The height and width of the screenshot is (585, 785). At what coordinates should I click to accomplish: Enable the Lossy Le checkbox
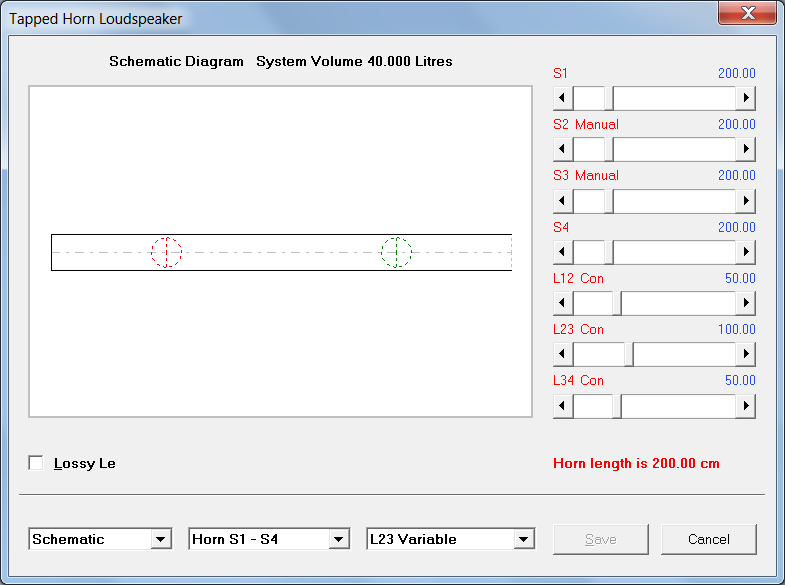(36, 463)
